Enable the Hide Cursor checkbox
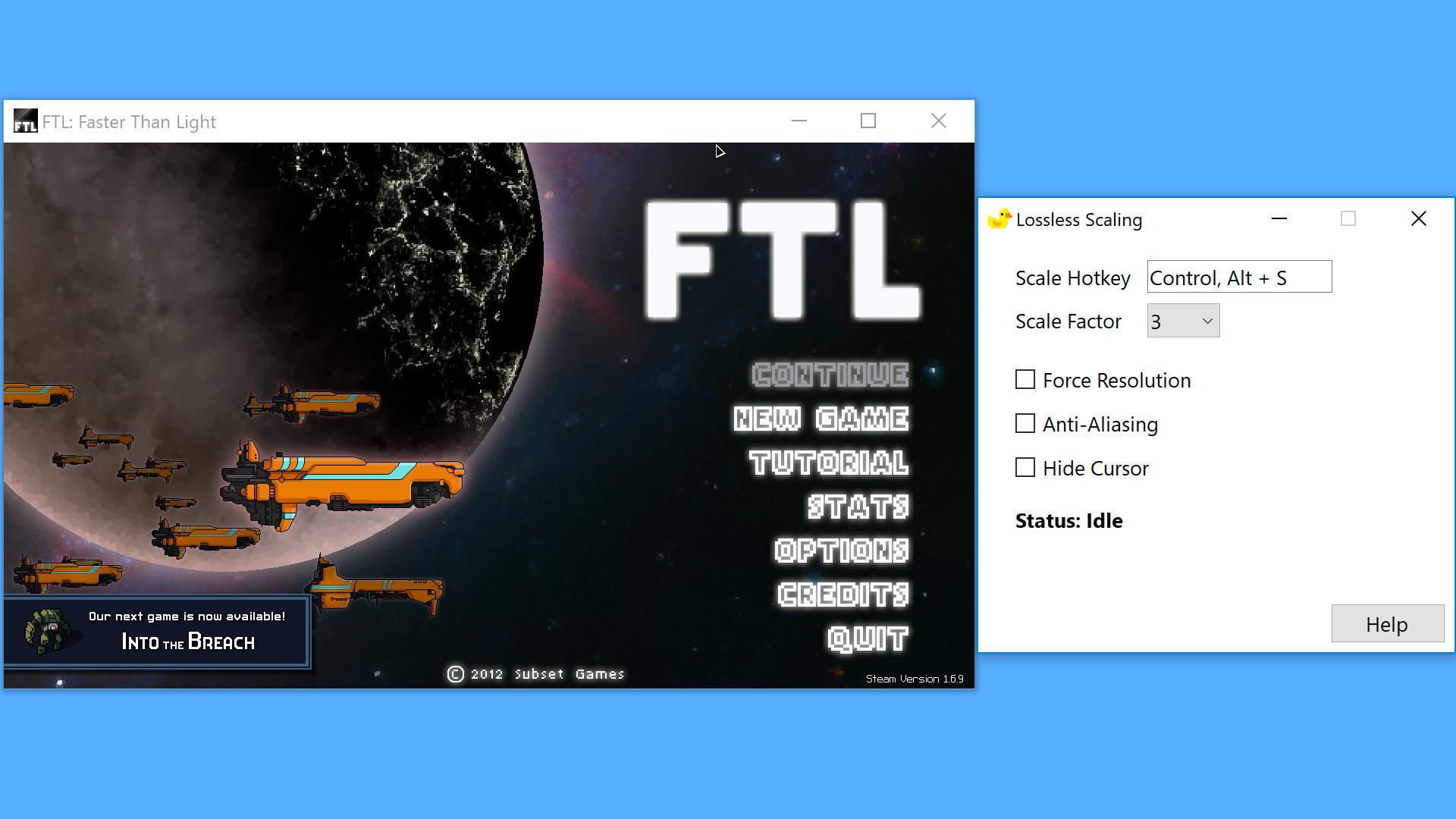The width and height of the screenshot is (1456, 819). (1024, 468)
